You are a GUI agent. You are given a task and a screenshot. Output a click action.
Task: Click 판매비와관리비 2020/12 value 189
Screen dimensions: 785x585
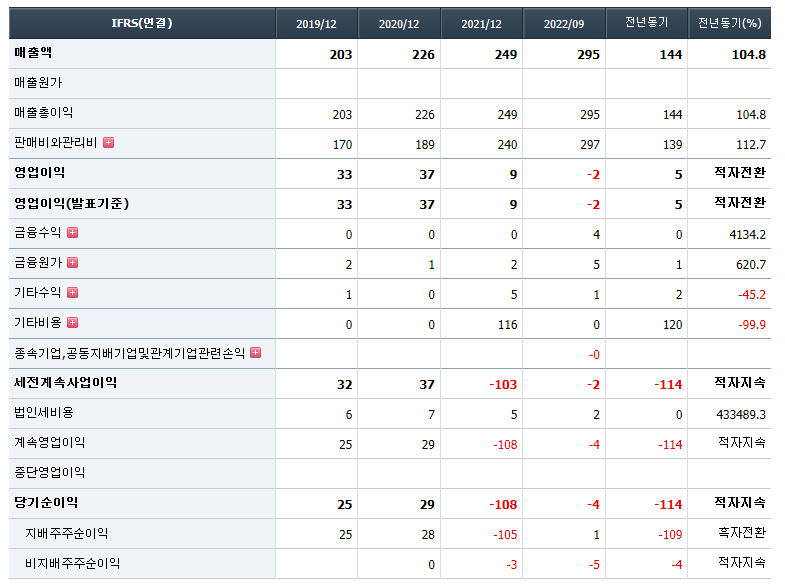click(x=425, y=145)
